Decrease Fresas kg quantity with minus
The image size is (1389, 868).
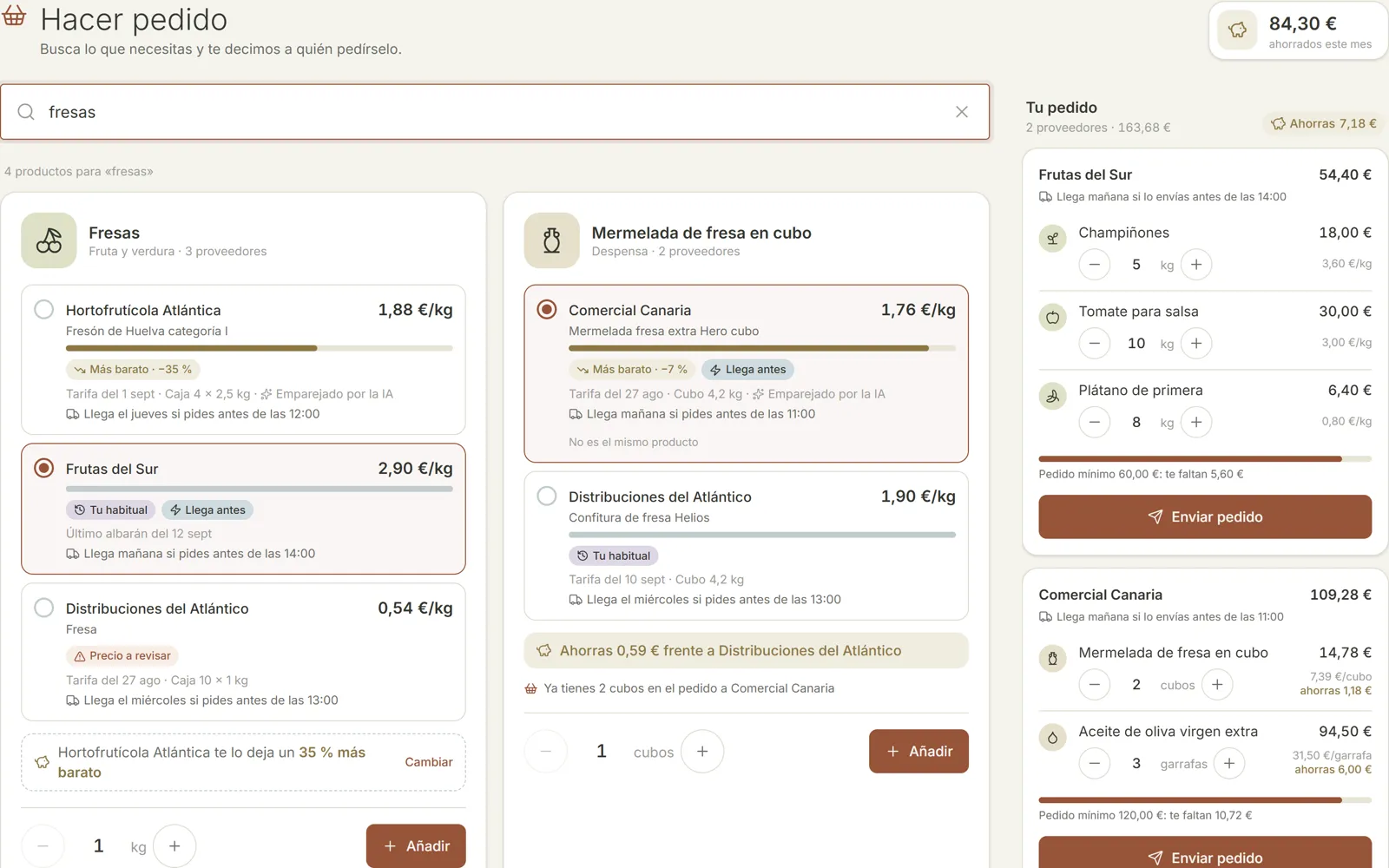tap(43, 845)
